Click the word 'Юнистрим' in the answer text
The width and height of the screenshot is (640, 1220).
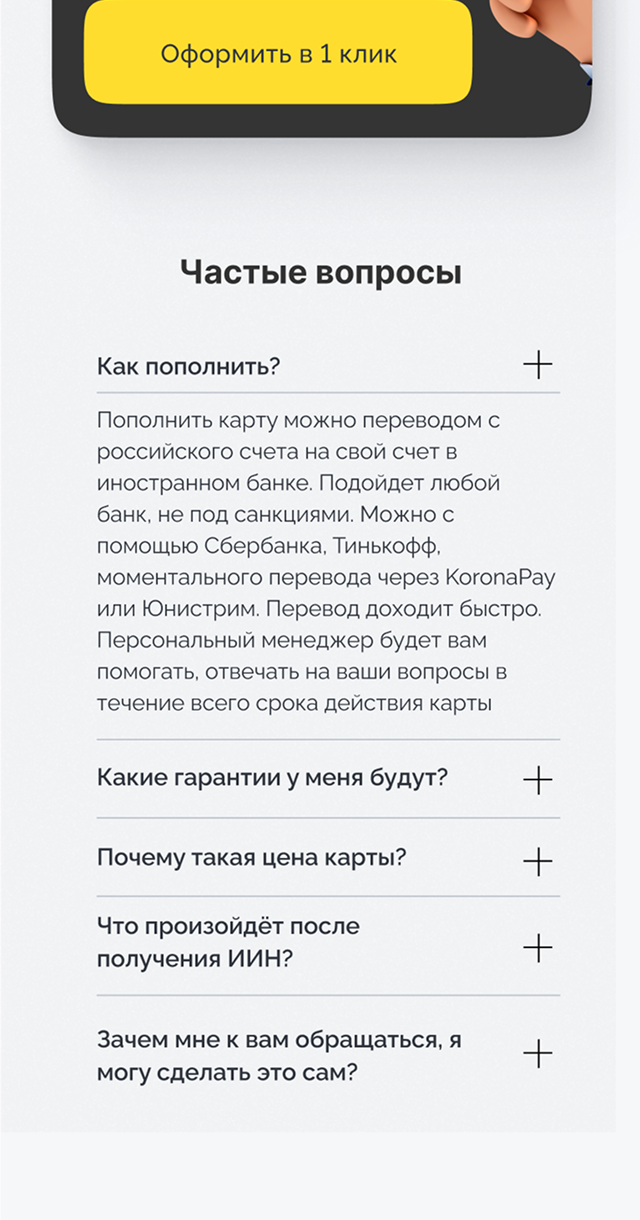[x=189, y=608]
